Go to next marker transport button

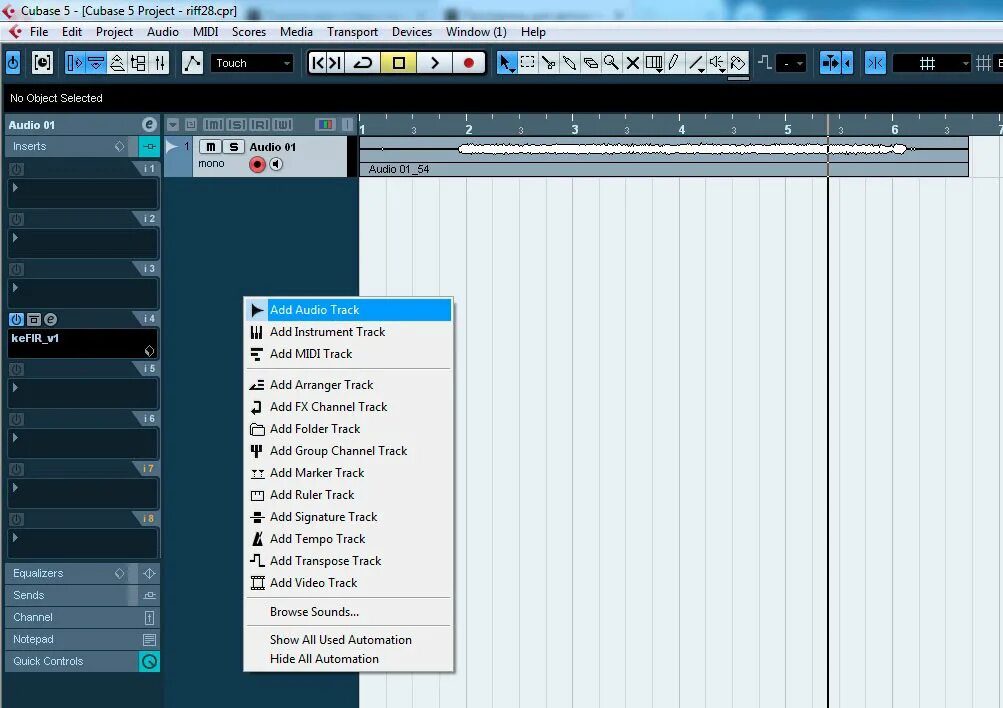(x=335, y=63)
